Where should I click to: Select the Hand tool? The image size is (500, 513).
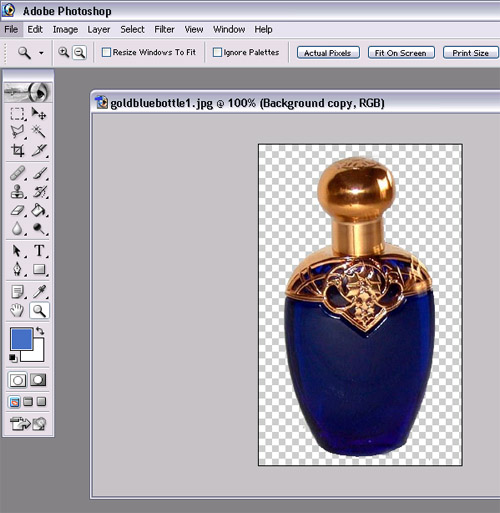[x=17, y=311]
